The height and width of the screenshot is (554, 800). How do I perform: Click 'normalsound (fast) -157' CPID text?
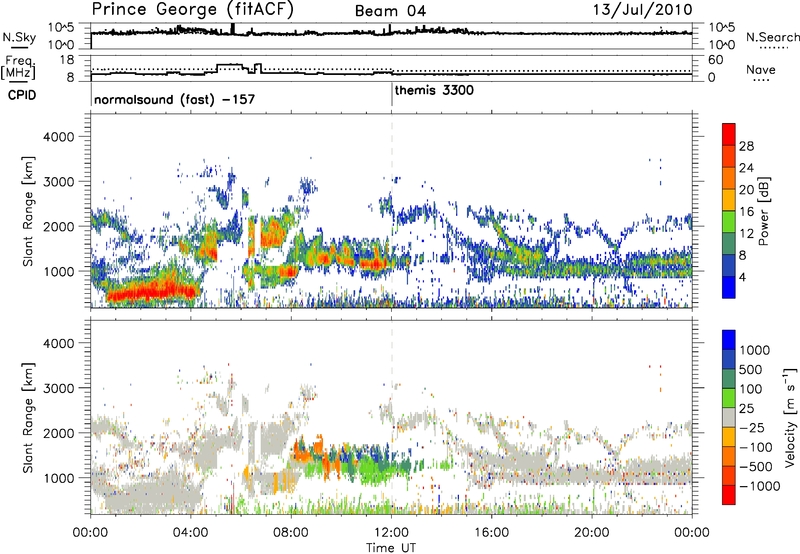click(x=174, y=99)
